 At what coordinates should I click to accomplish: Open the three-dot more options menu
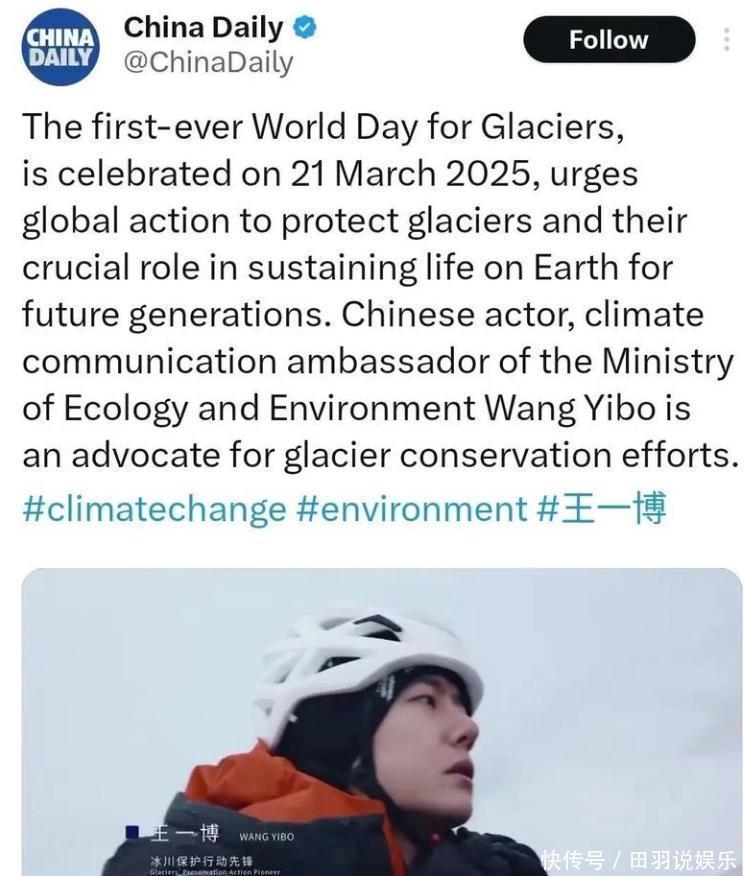pos(727,40)
